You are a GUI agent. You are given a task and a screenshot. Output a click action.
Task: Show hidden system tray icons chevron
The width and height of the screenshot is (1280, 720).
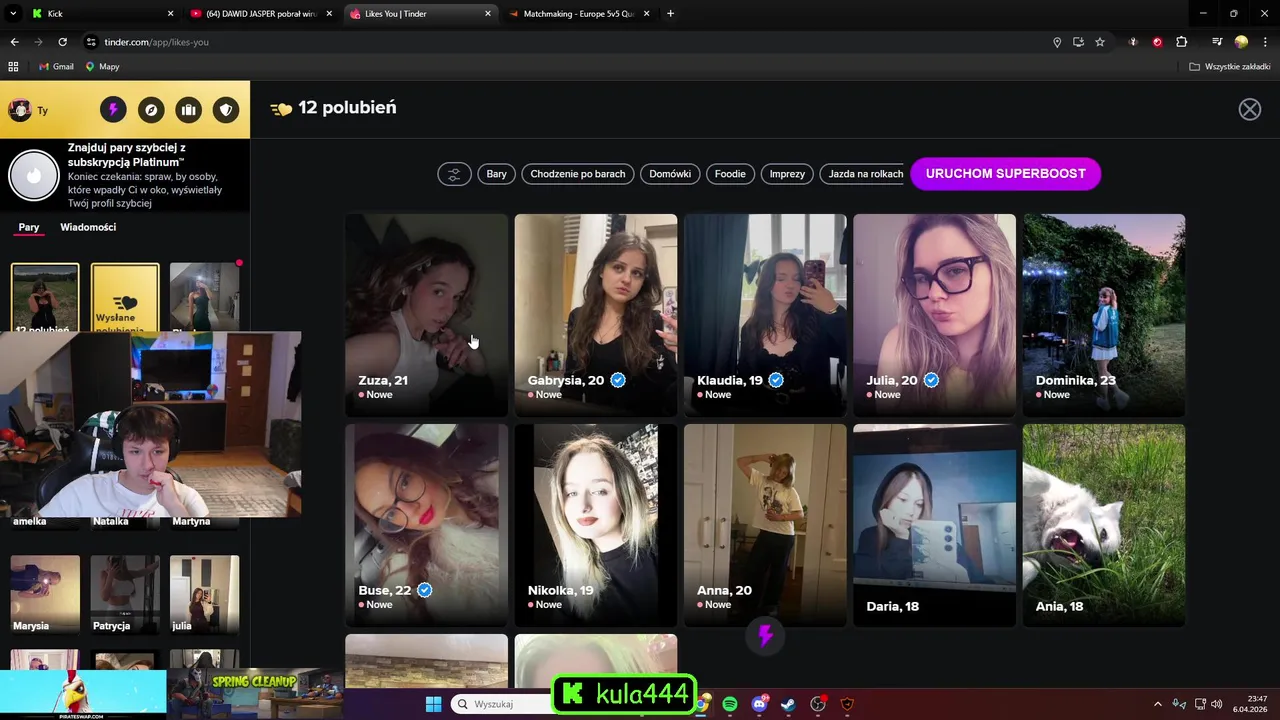pyautogui.click(x=1158, y=704)
